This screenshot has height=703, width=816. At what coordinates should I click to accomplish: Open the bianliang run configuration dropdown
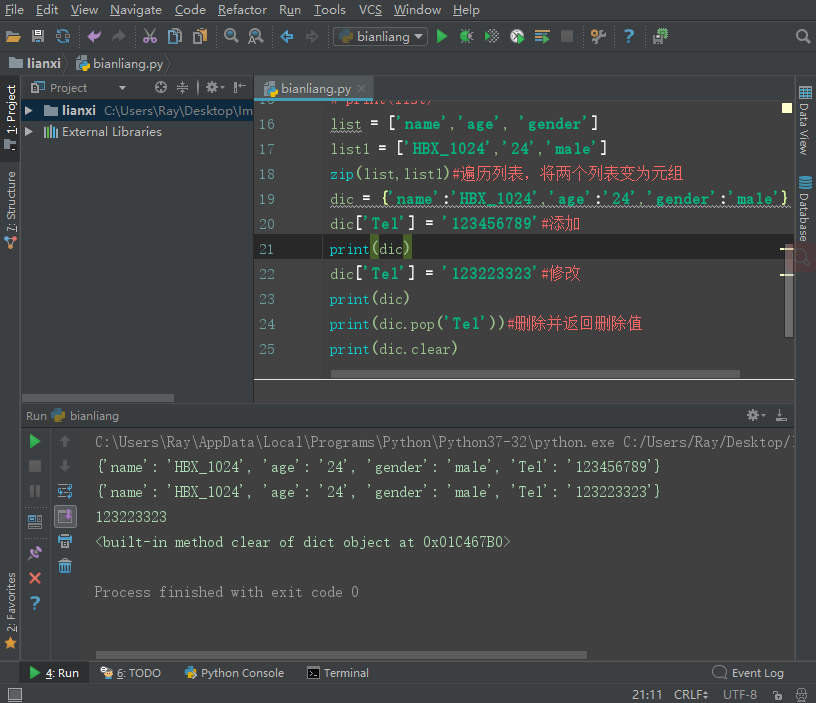[380, 36]
